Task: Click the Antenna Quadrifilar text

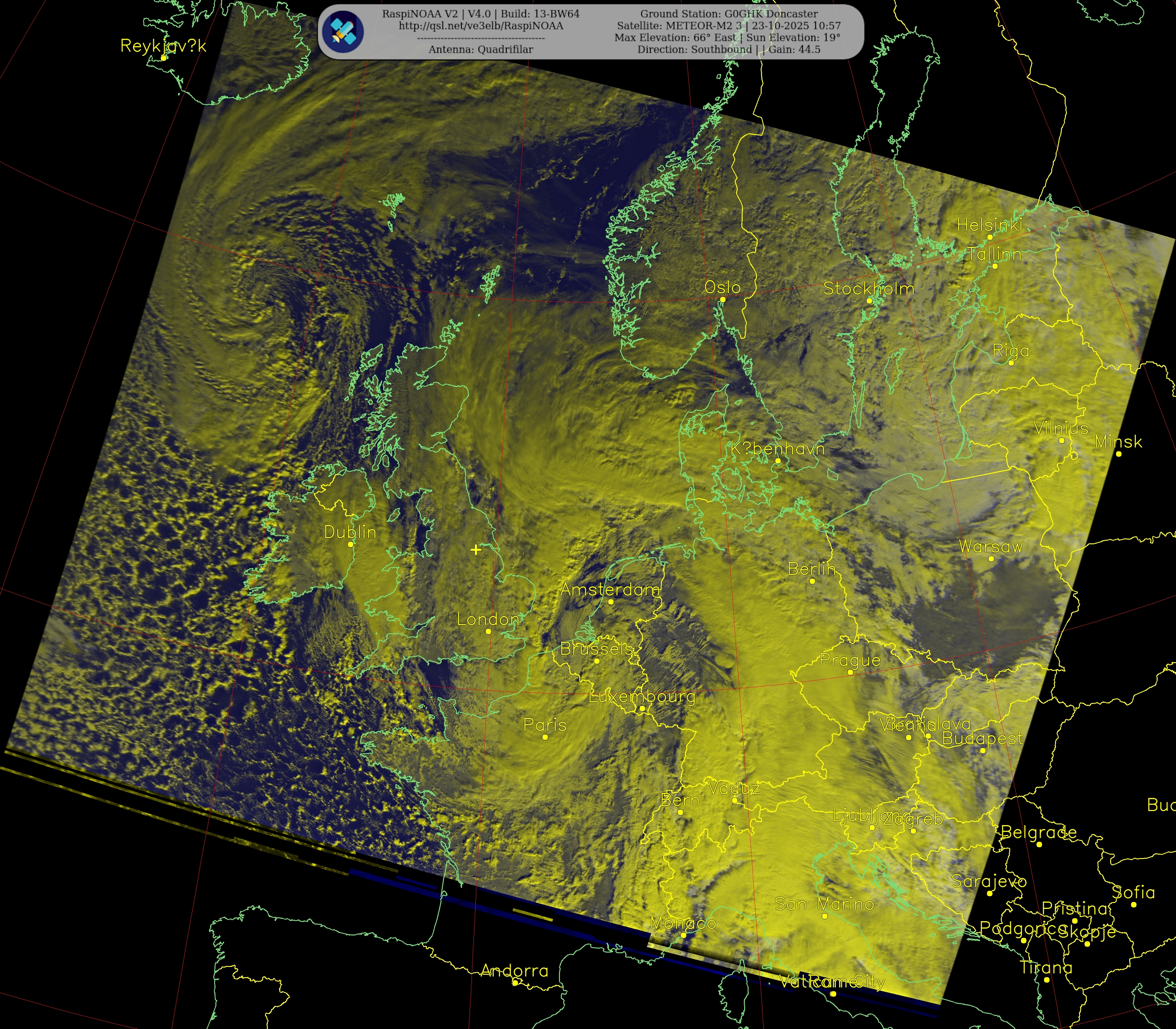Action: coord(480,49)
